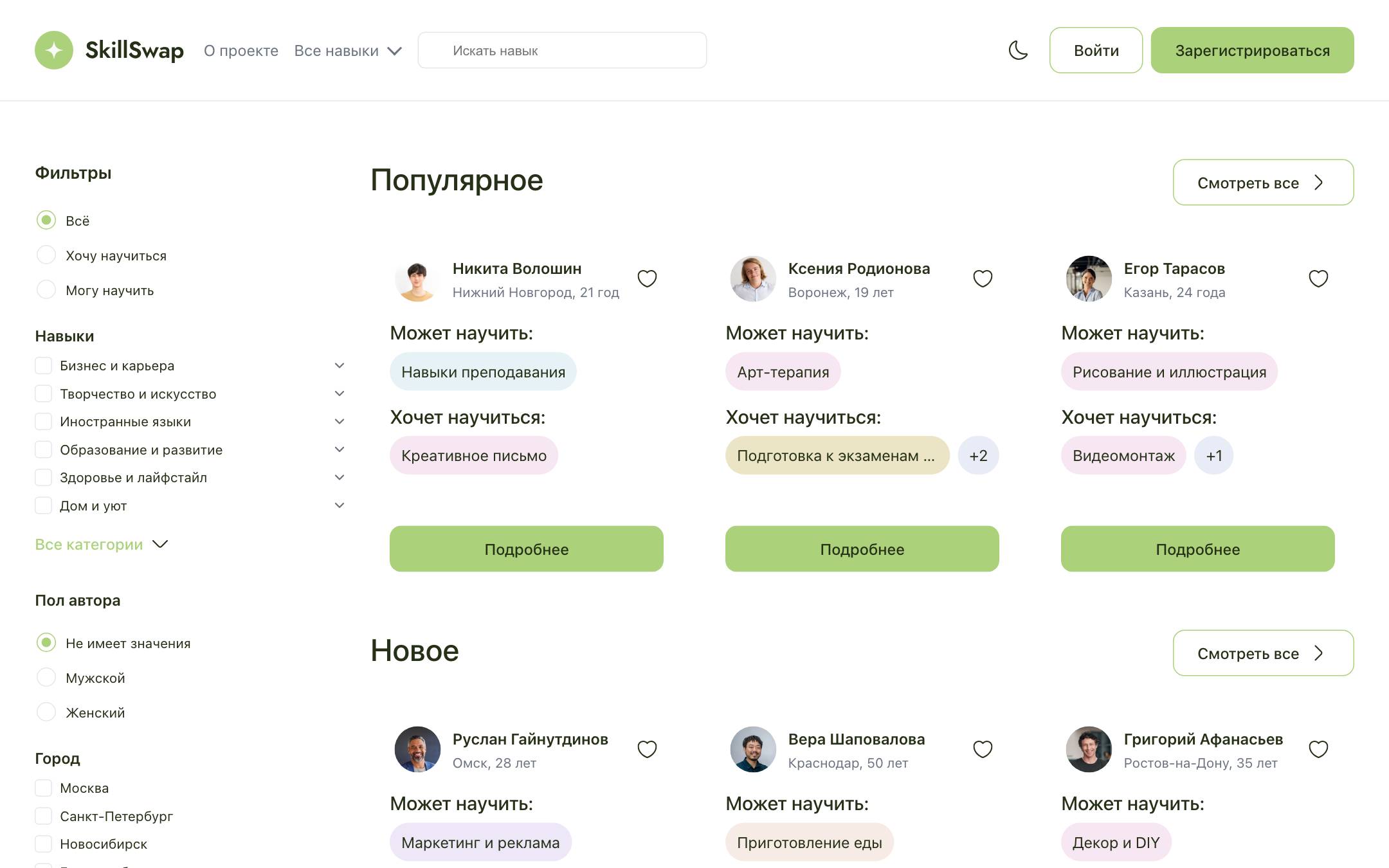Favorite Ксения Родионова's card via the heart icon
This screenshot has width=1389, height=868.
pos(983,278)
